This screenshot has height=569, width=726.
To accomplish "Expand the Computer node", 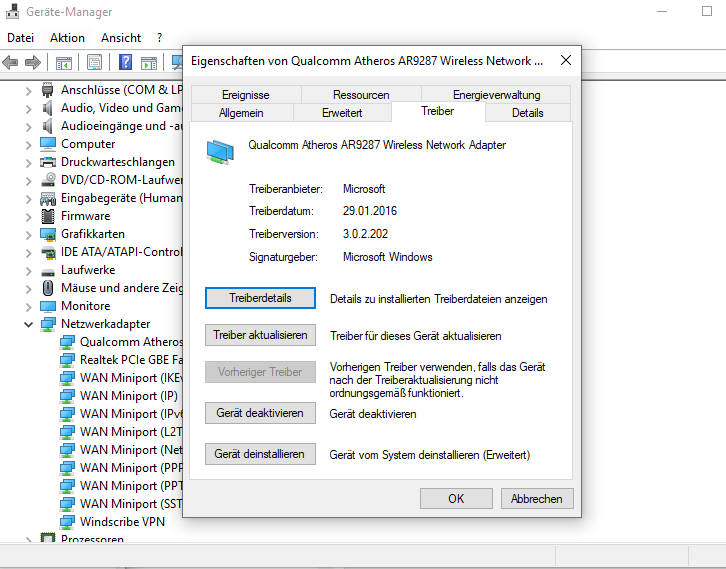I will pos(28,144).
